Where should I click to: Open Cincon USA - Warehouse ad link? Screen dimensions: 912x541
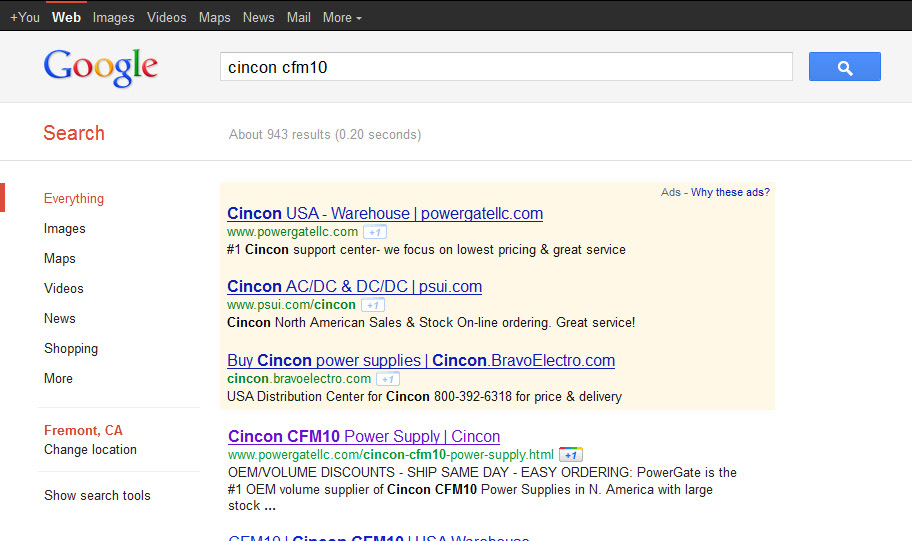(x=385, y=213)
